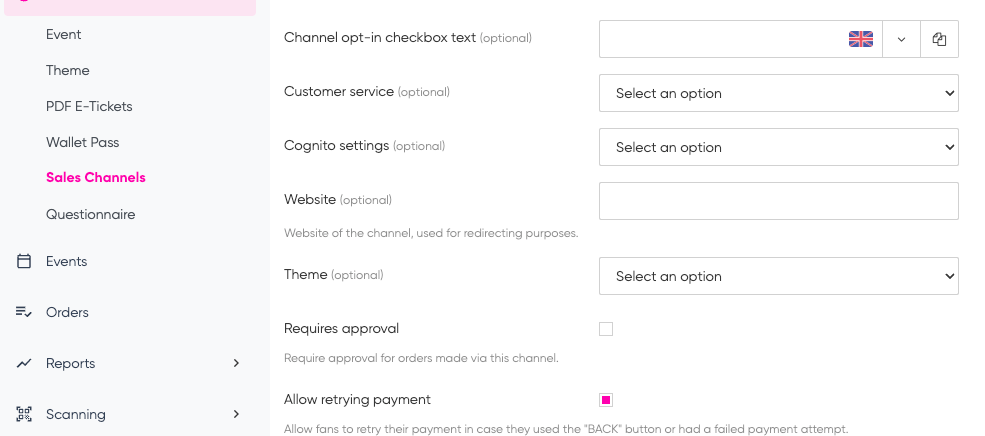The height and width of the screenshot is (436, 985).
Task: Open the Cognito settings dropdown
Action: 778,147
